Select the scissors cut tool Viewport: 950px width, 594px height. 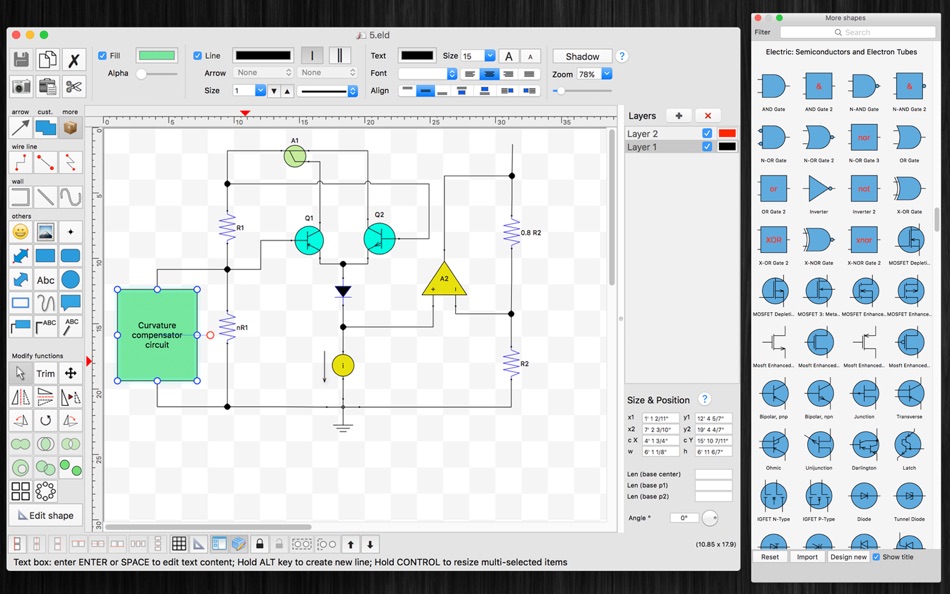coord(74,87)
